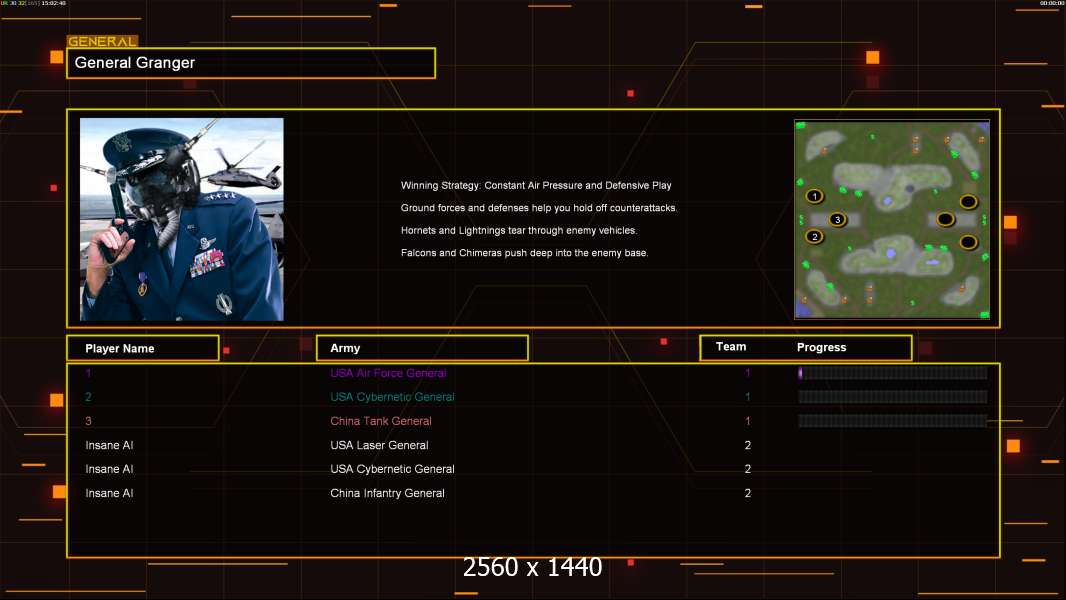Viewport: 1066px width, 600px height.
Task: Click General Granger's portrait image
Action: [x=182, y=219]
